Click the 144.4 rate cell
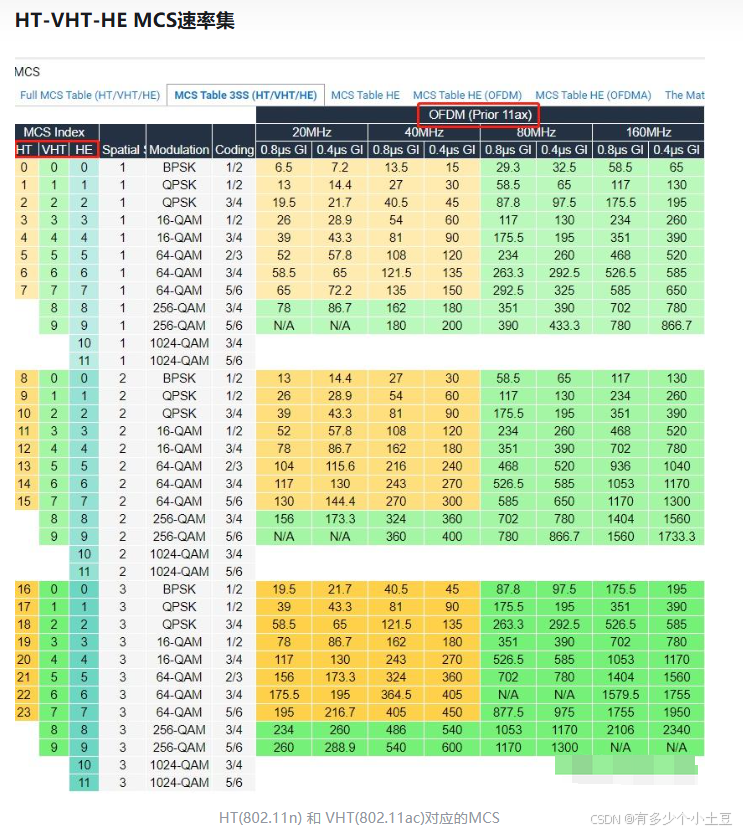 tap(340, 501)
